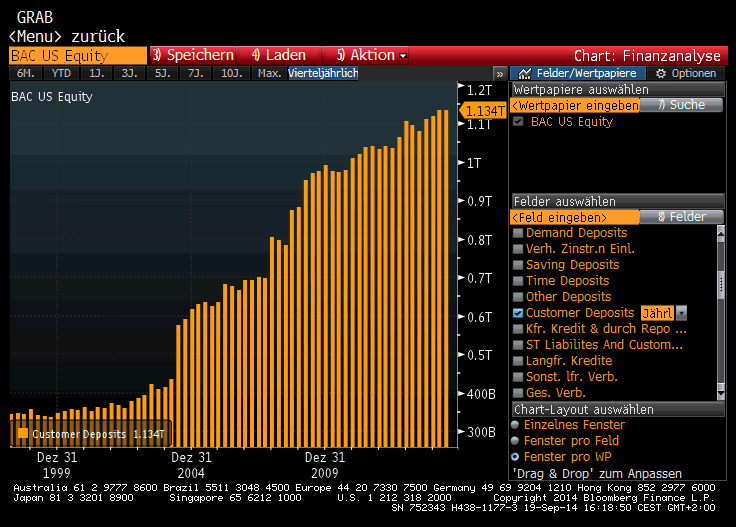736x527 pixels.
Task: Switch to the 1J. range
Action: pyautogui.click(x=97, y=74)
